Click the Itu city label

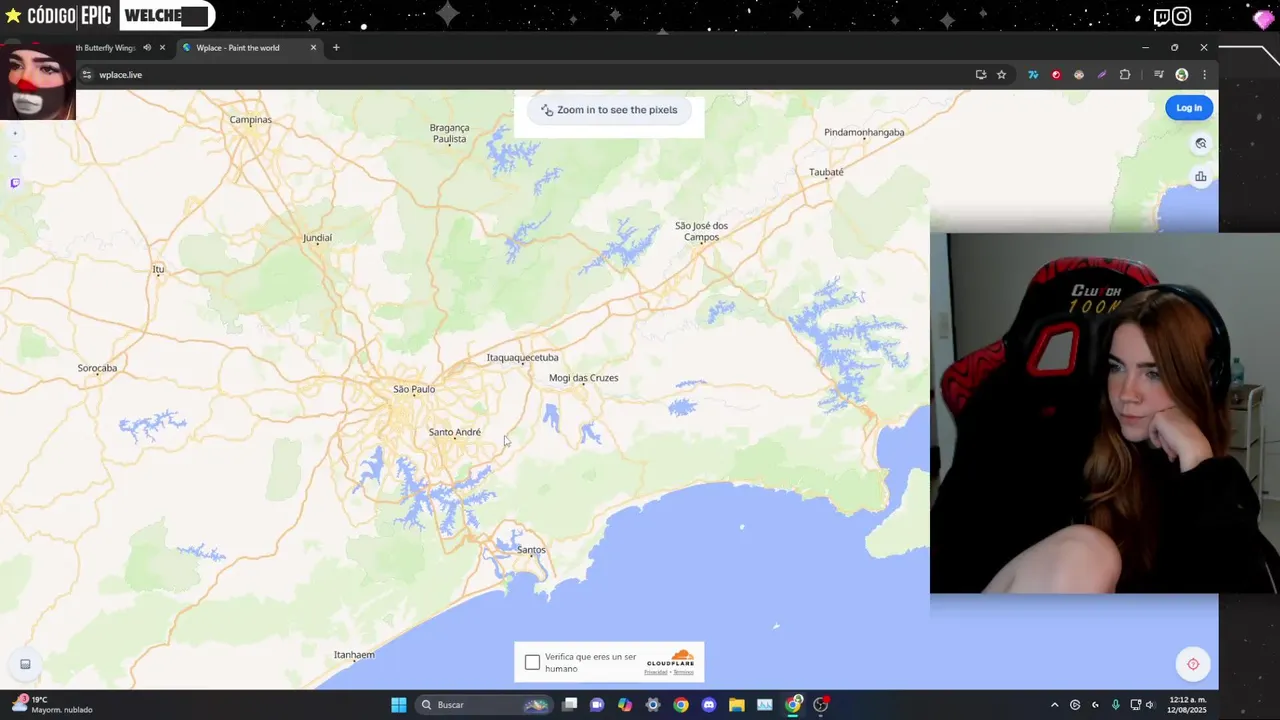[158, 269]
